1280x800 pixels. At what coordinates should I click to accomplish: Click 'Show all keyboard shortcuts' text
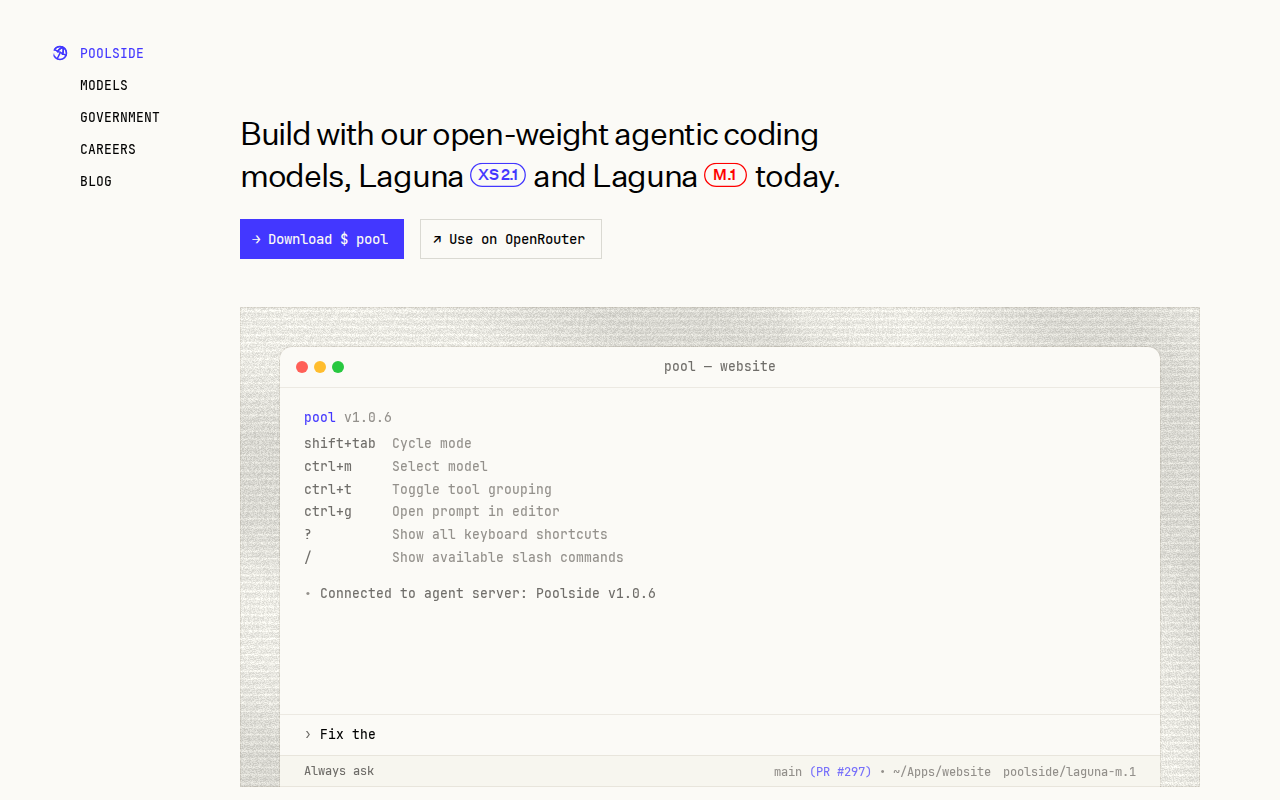500,534
